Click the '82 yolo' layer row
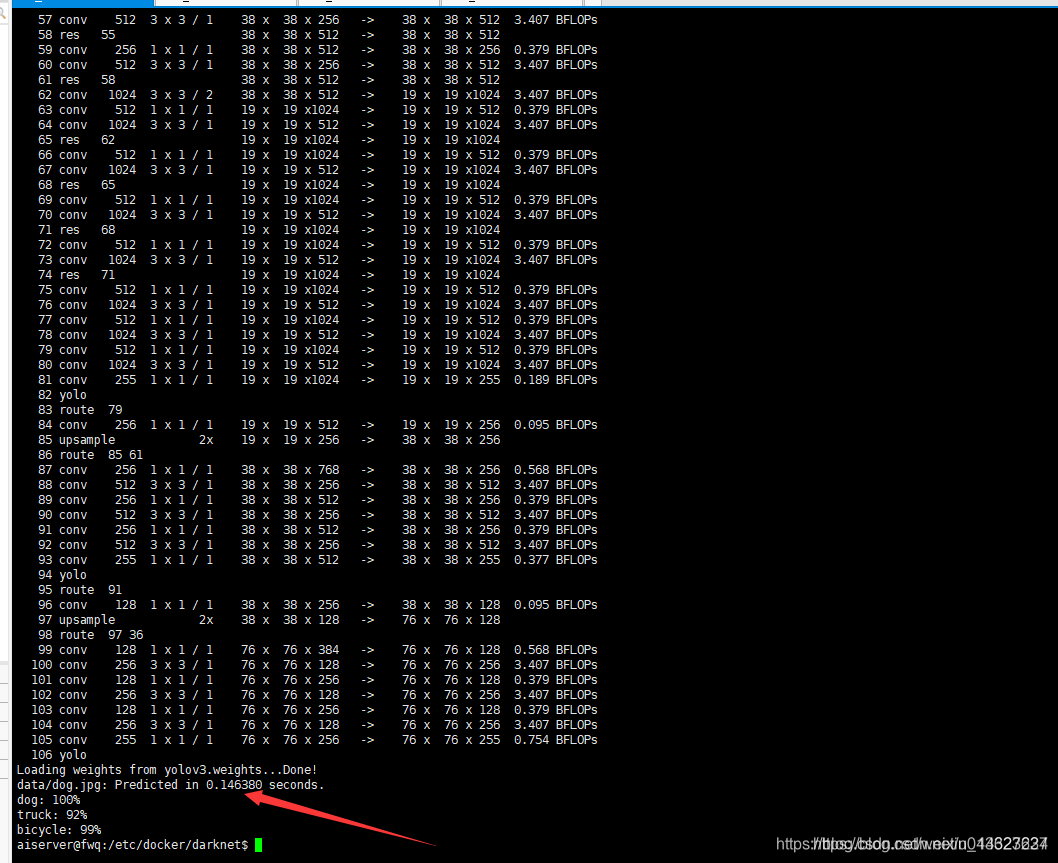Image resolution: width=1058 pixels, height=863 pixels. click(62, 395)
